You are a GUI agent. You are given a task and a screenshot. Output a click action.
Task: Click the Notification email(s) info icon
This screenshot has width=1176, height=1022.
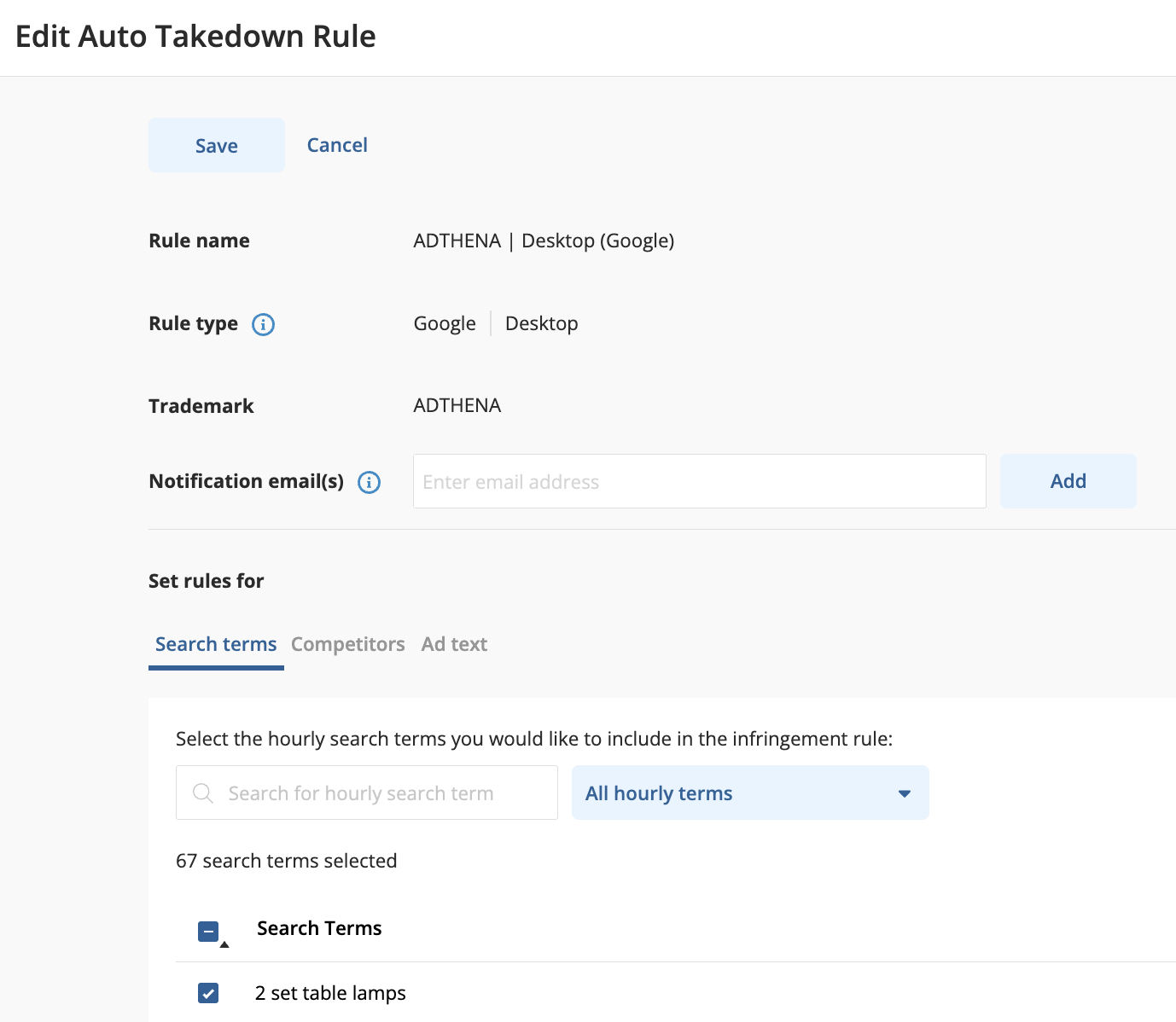pyautogui.click(x=369, y=482)
